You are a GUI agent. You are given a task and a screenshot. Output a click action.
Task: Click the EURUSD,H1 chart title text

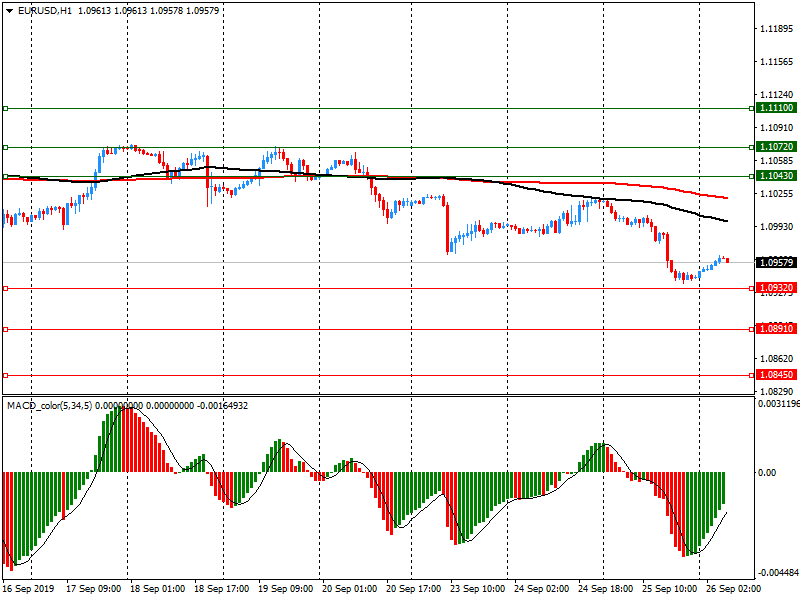pyautogui.click(x=45, y=11)
